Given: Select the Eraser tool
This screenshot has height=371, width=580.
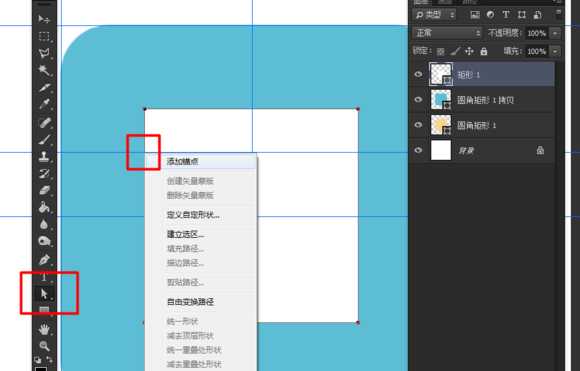Looking at the screenshot, I should [44, 190].
